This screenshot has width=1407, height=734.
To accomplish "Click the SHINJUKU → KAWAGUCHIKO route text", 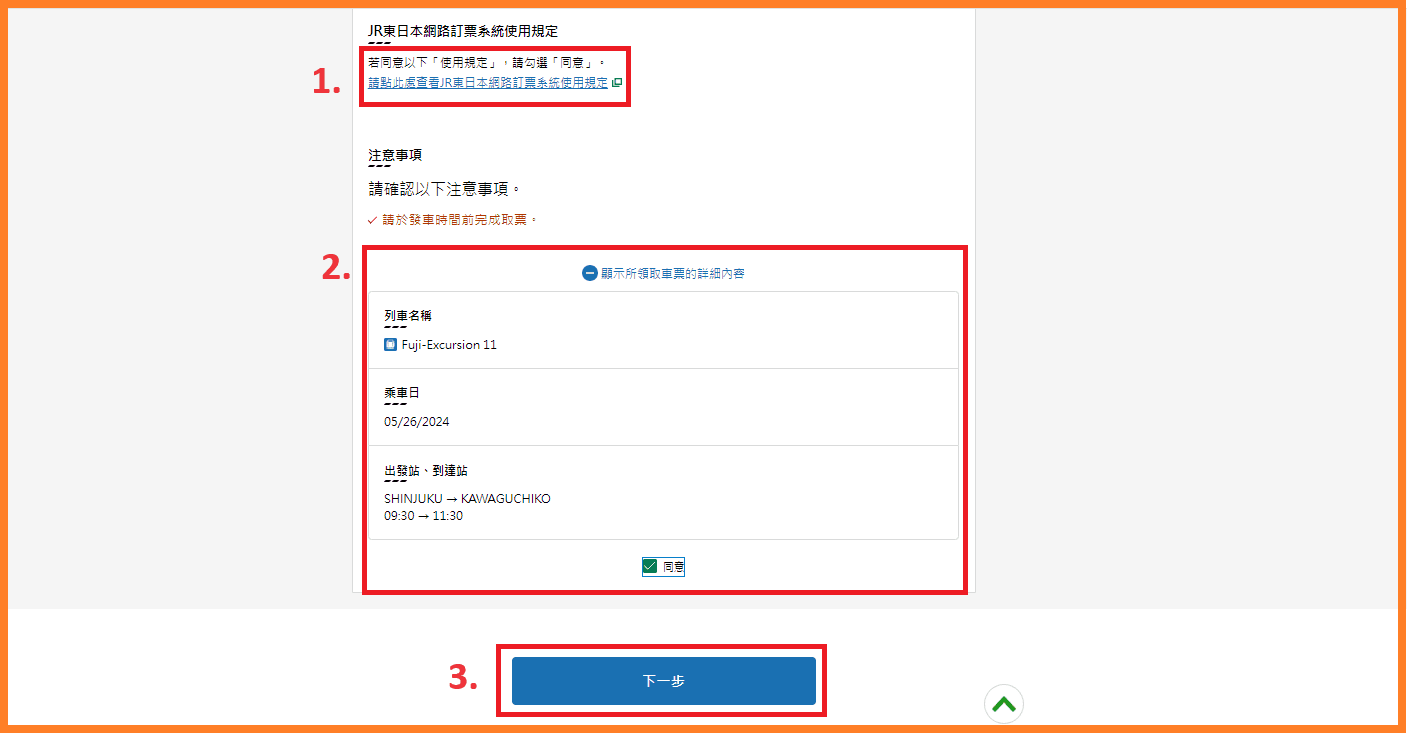I will coord(467,499).
